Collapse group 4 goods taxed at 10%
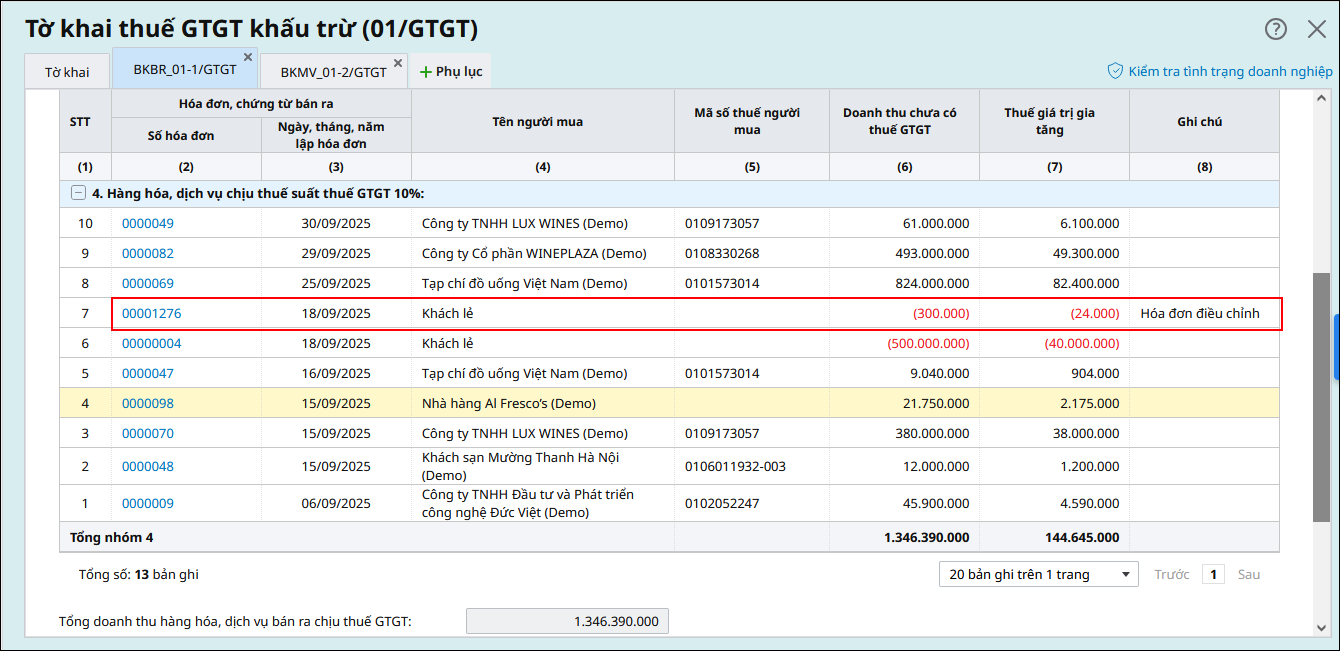 click(x=78, y=193)
